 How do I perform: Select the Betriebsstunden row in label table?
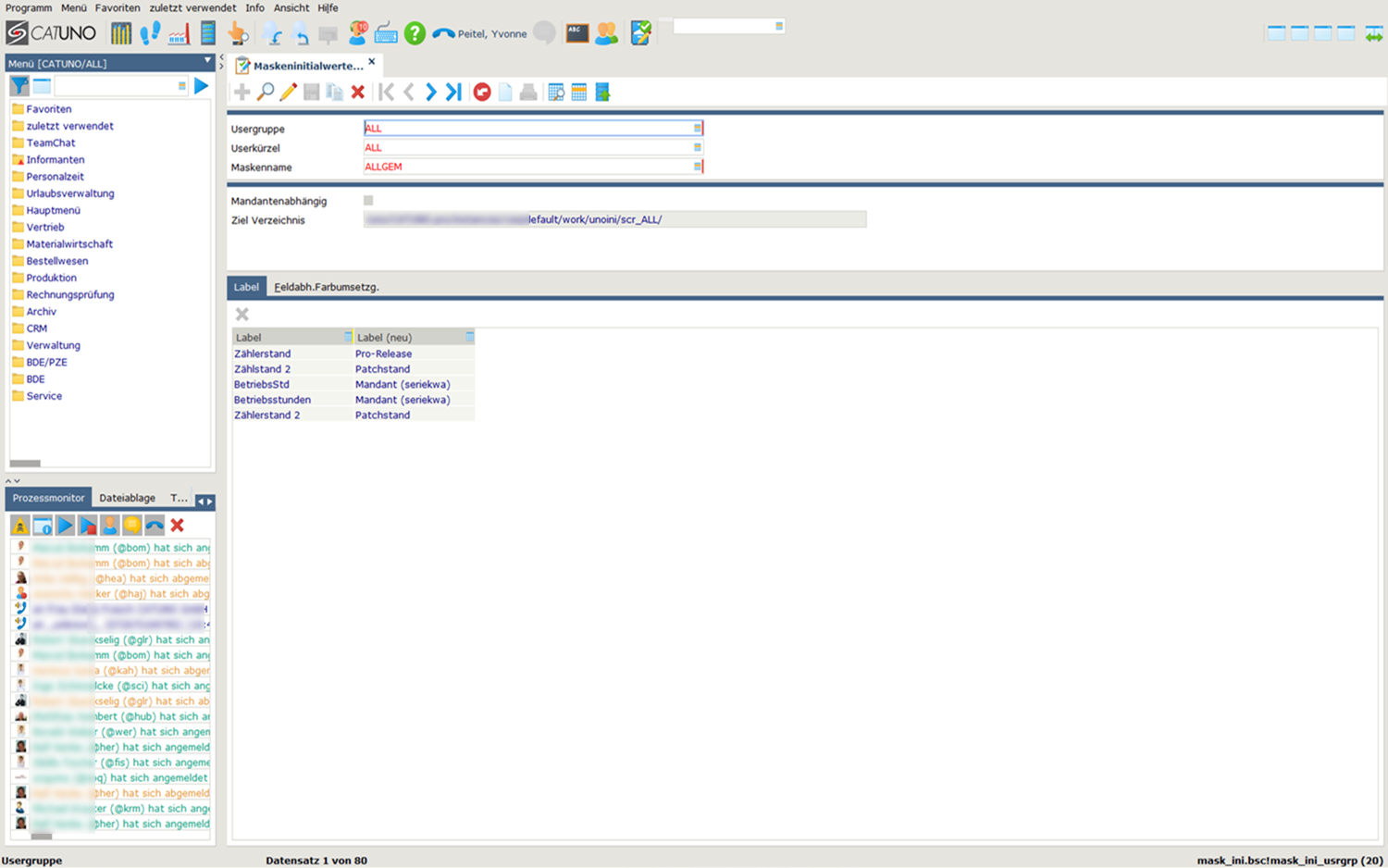click(272, 400)
